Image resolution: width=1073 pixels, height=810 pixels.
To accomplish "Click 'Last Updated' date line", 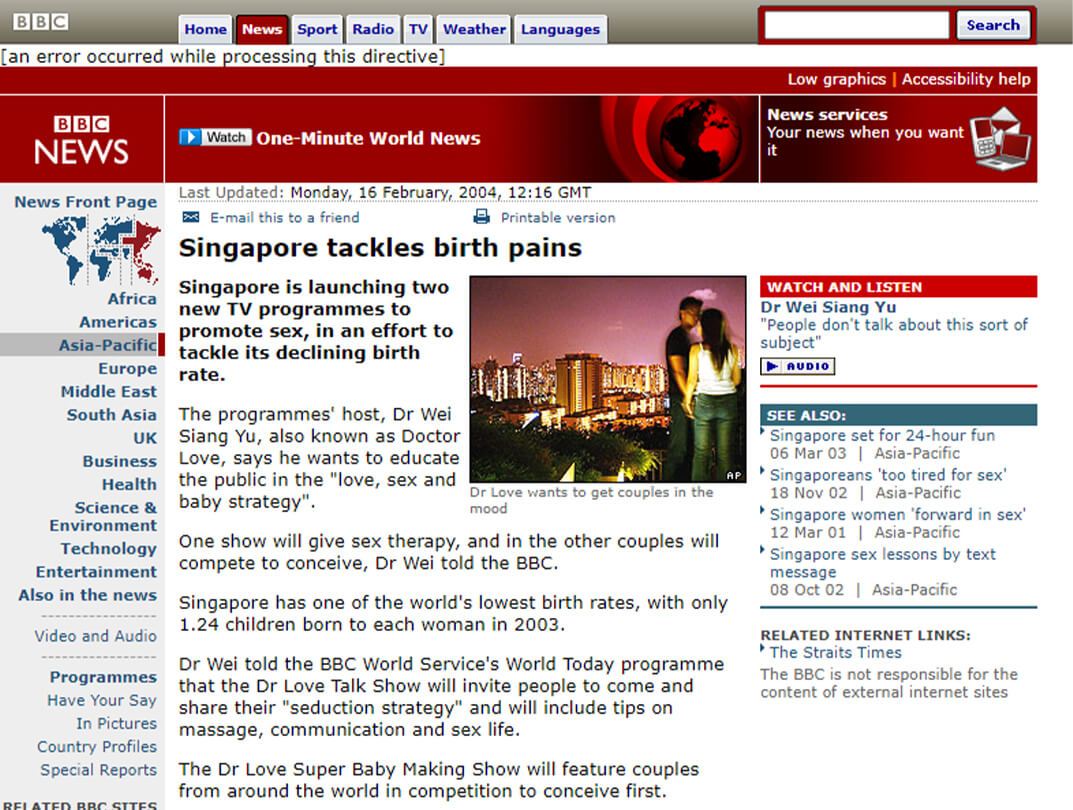I will [385, 193].
